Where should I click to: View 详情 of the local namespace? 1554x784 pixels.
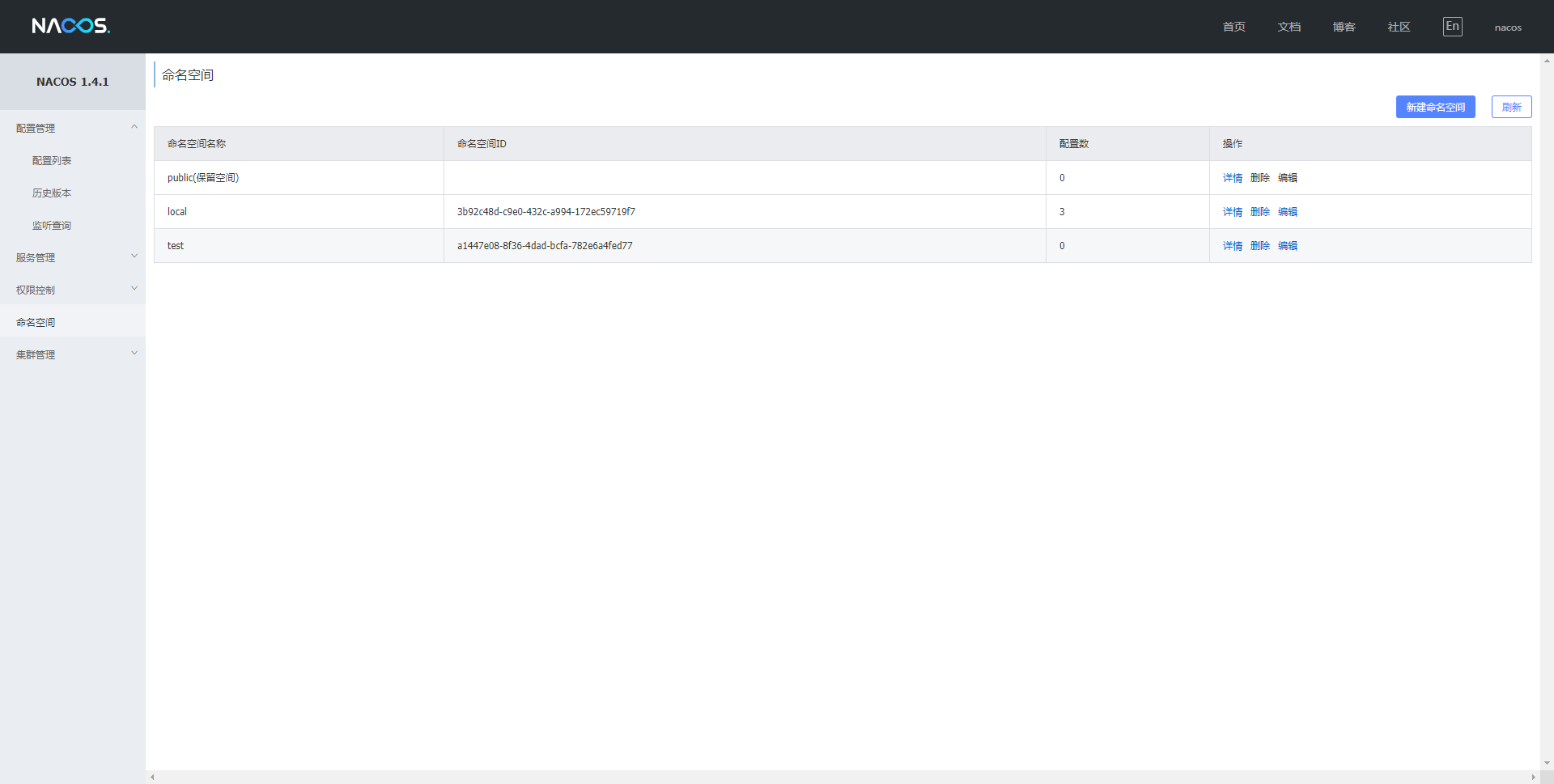coord(1231,211)
